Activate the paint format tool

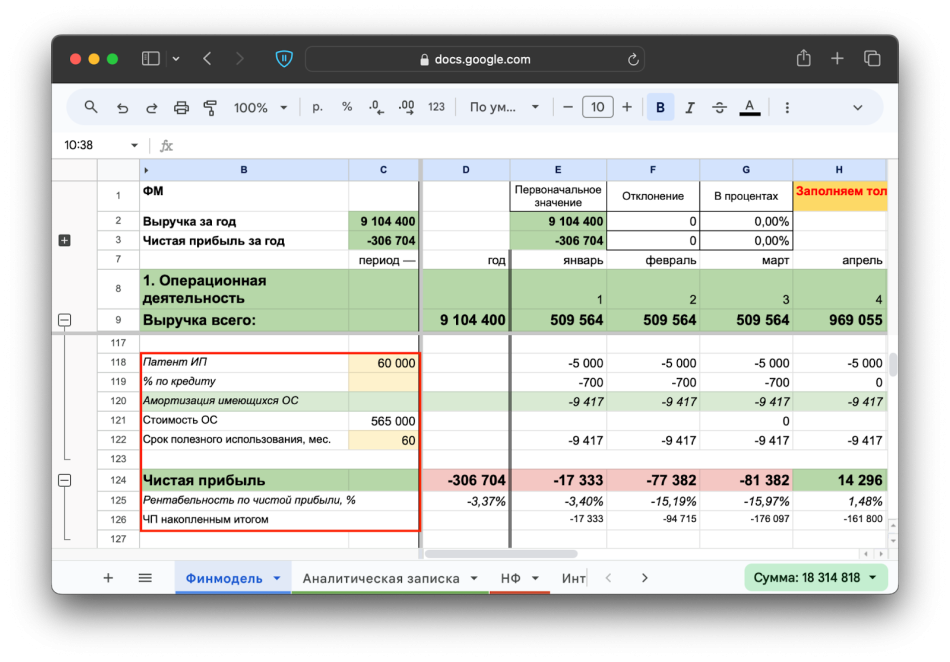[x=210, y=107]
